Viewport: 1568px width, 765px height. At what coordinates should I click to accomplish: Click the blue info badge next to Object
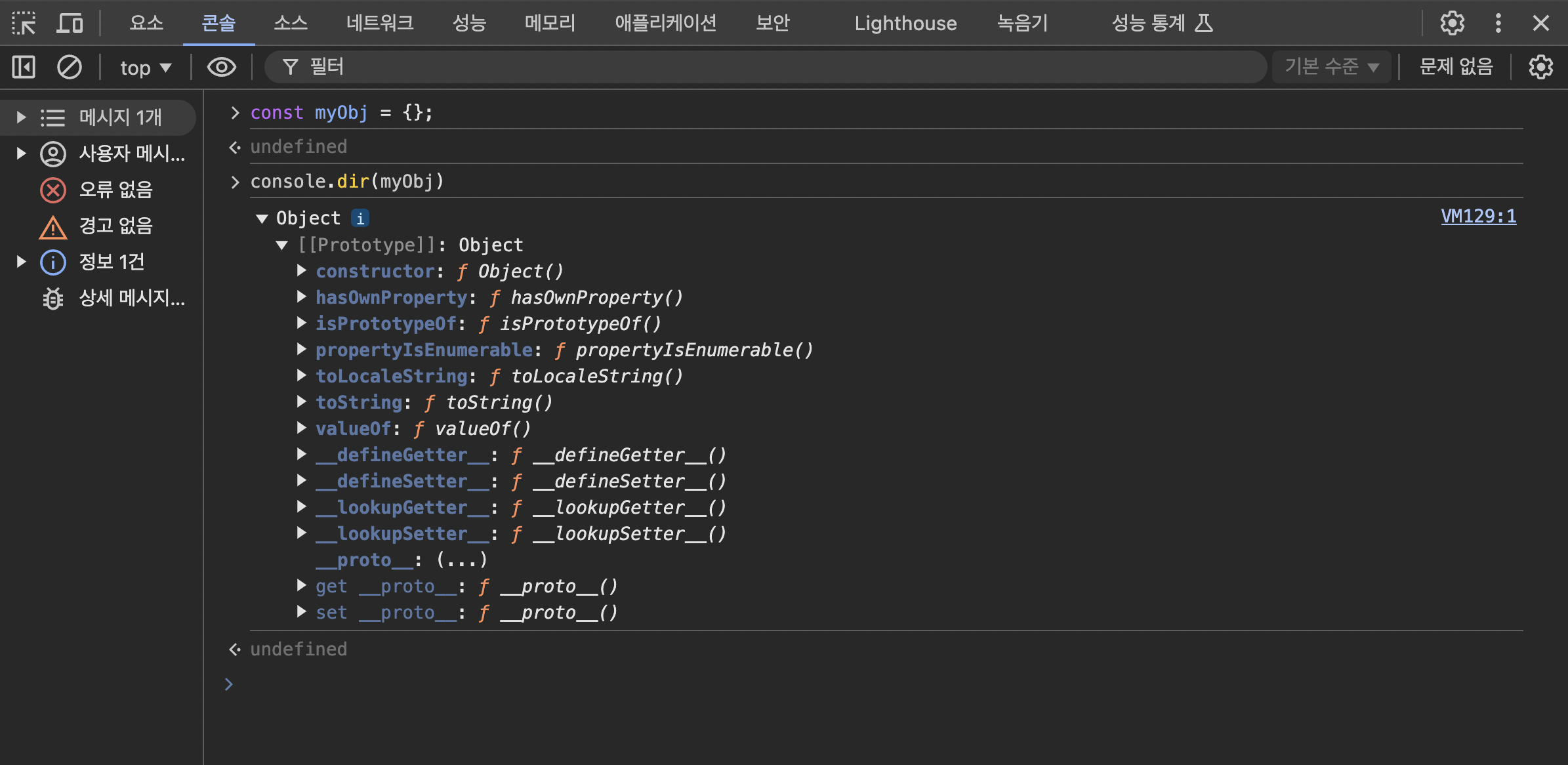click(360, 218)
